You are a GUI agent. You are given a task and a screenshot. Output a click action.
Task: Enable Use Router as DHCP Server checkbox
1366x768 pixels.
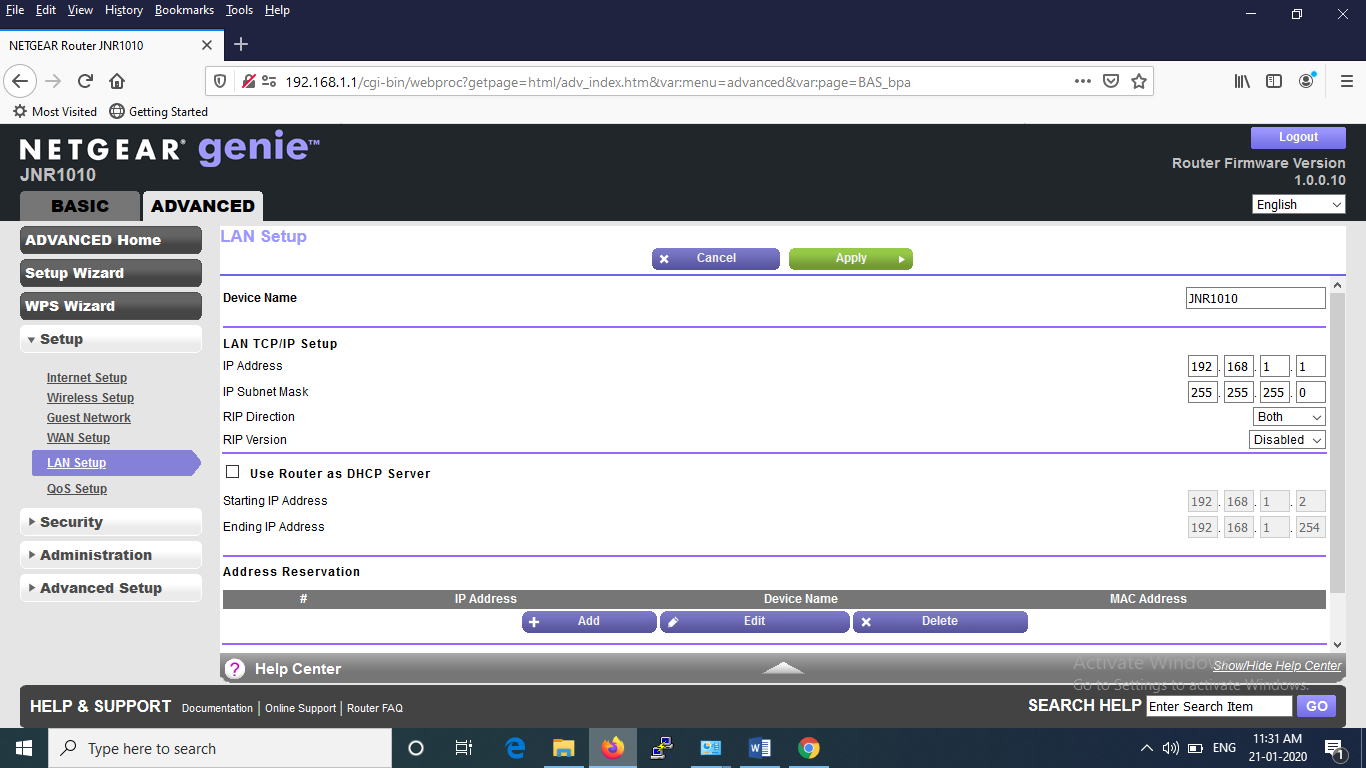[233, 472]
